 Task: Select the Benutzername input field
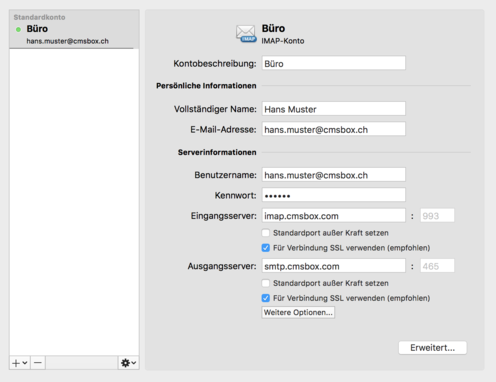[x=334, y=175]
